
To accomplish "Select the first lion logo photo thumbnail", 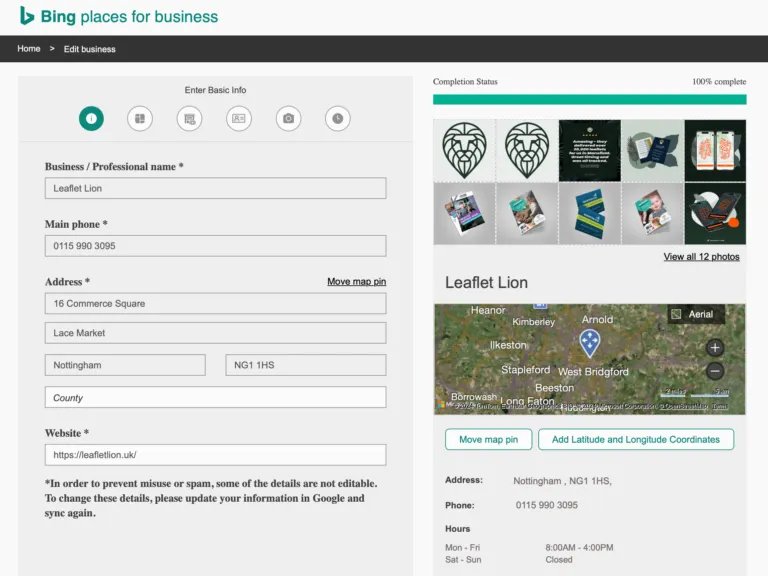I will (464, 151).
